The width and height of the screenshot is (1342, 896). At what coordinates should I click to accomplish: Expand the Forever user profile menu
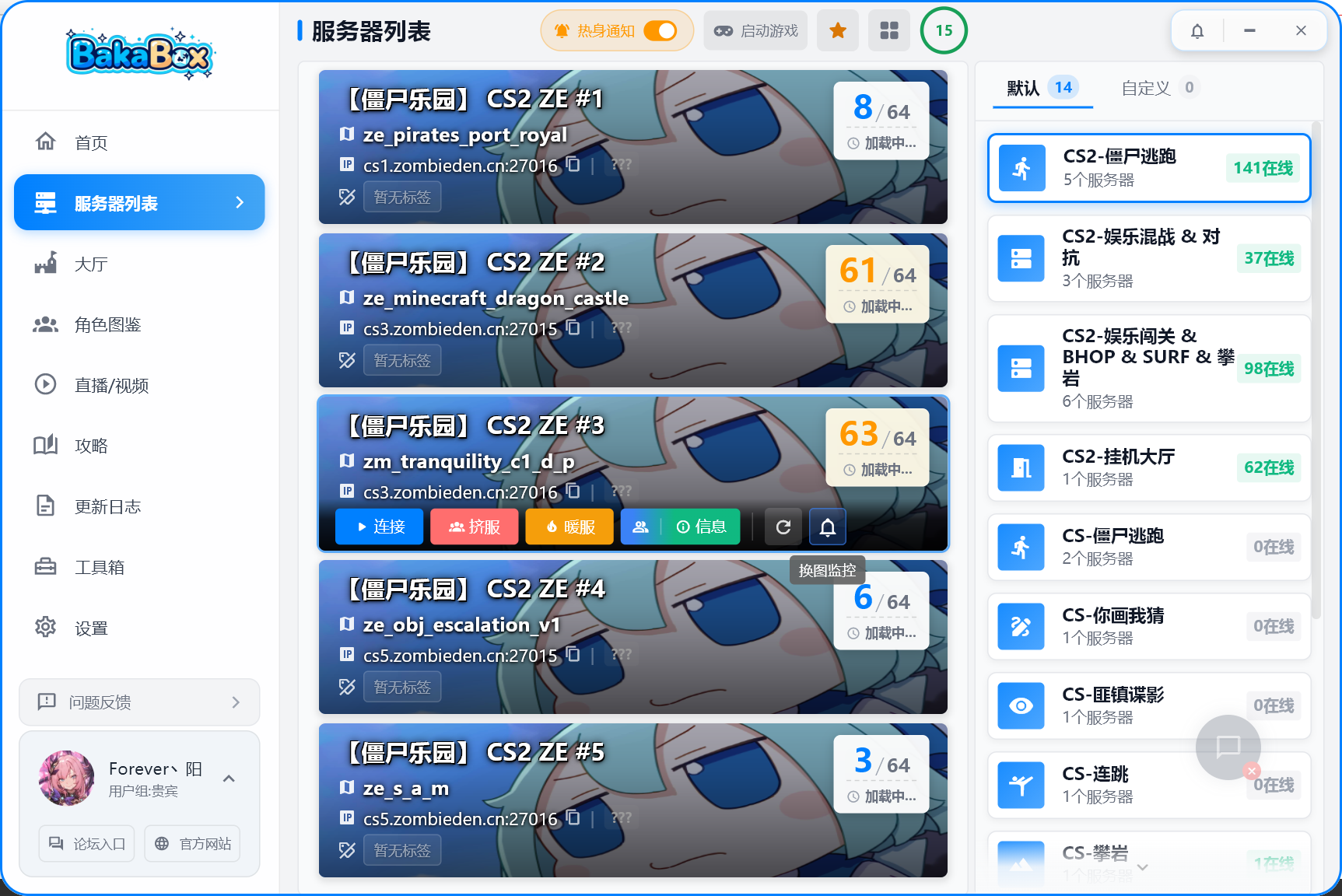(x=229, y=779)
